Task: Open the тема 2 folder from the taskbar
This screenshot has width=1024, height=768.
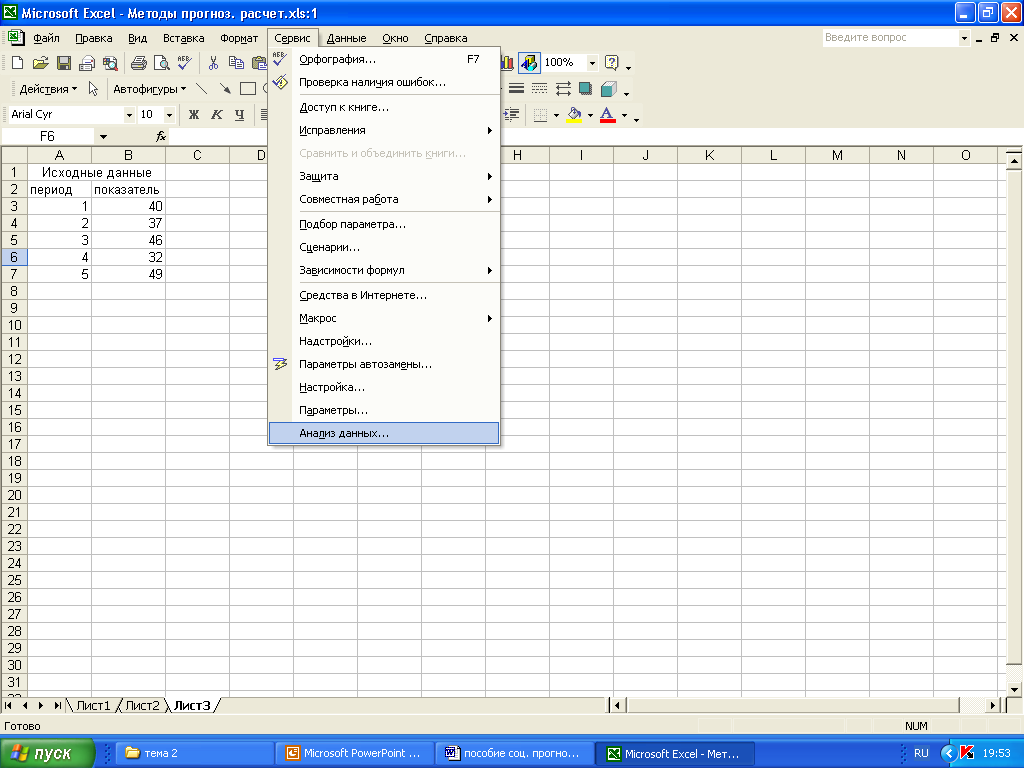Action: [194, 754]
